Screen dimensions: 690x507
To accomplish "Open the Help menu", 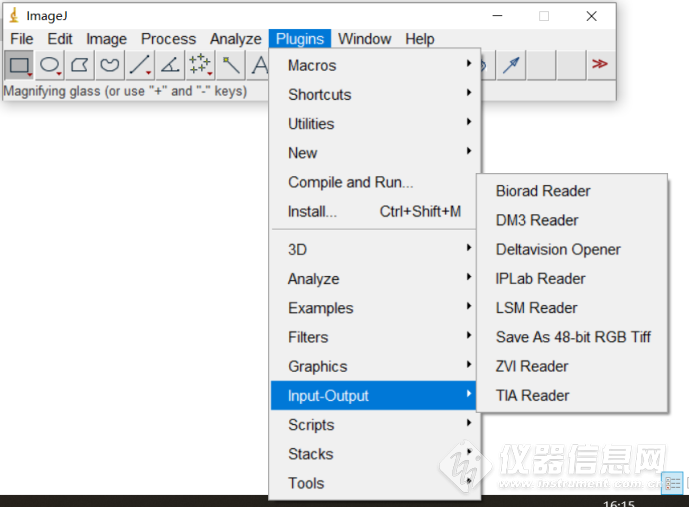I will click(x=419, y=39).
